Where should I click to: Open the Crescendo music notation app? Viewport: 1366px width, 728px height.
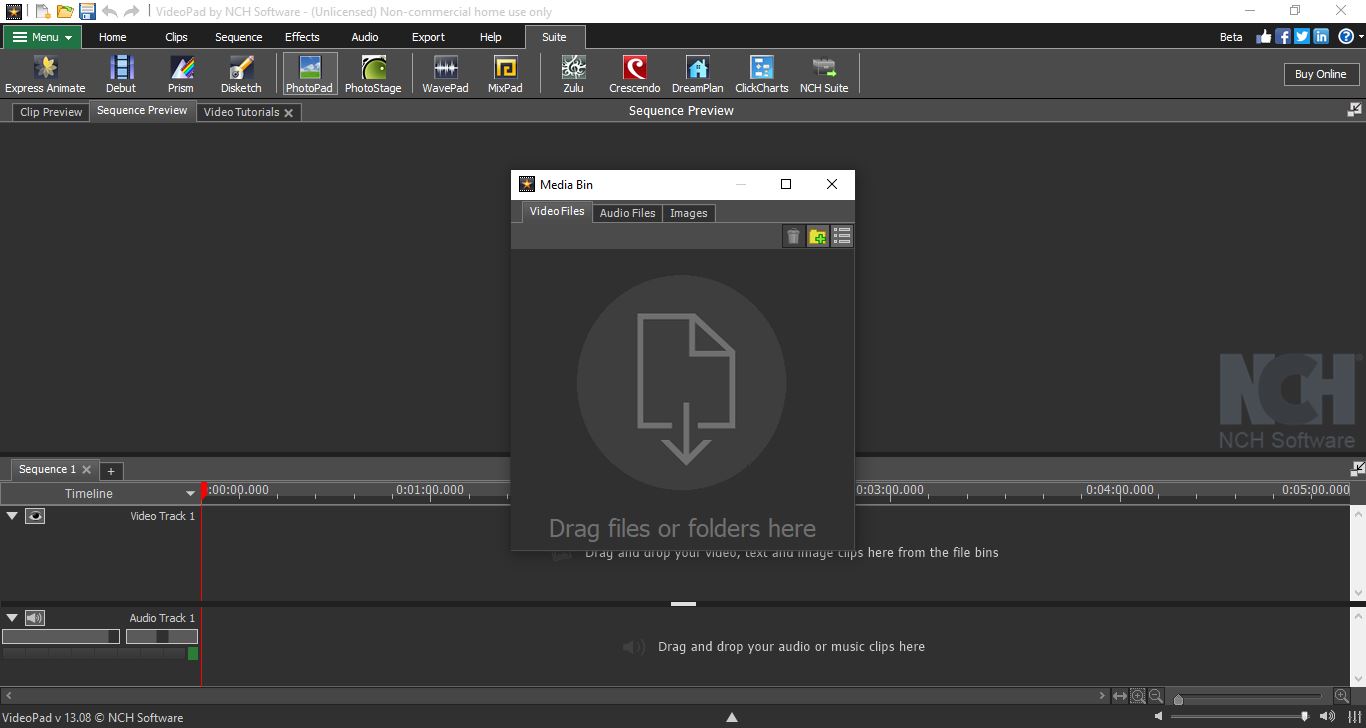[635, 74]
